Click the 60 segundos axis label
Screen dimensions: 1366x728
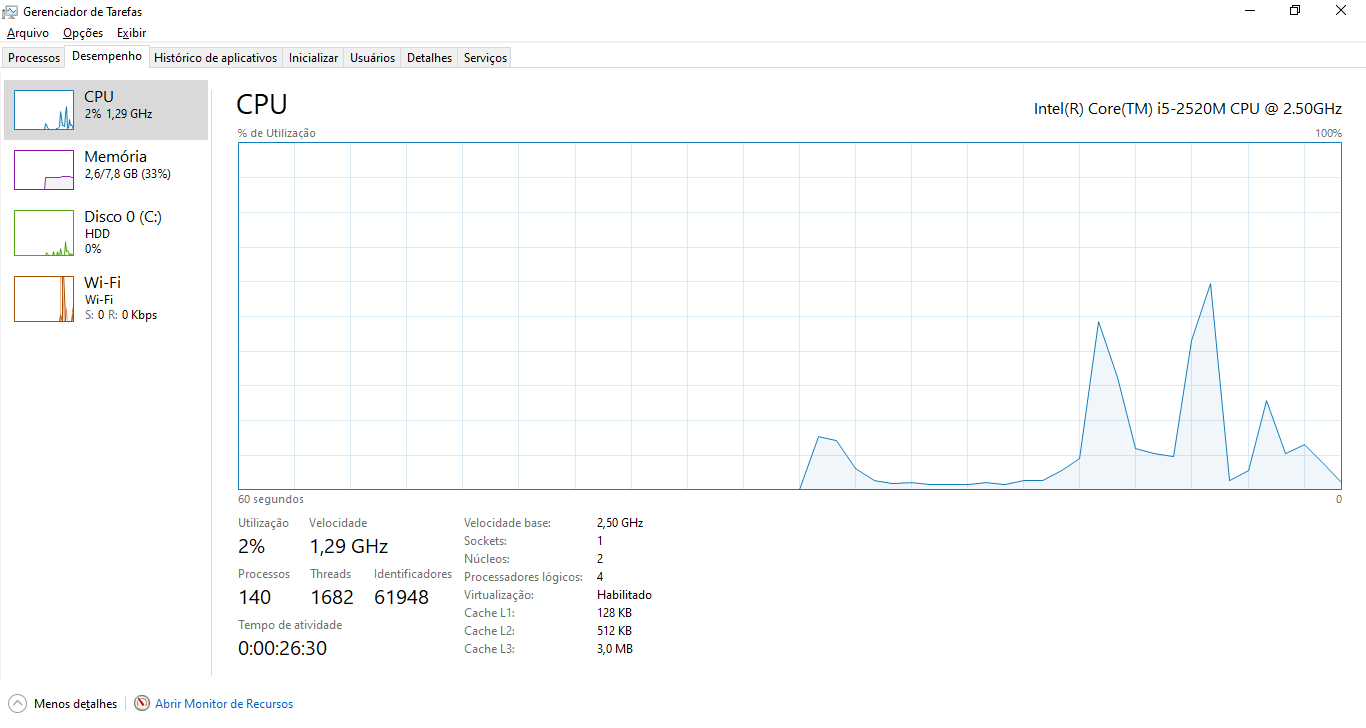pyautogui.click(x=271, y=499)
